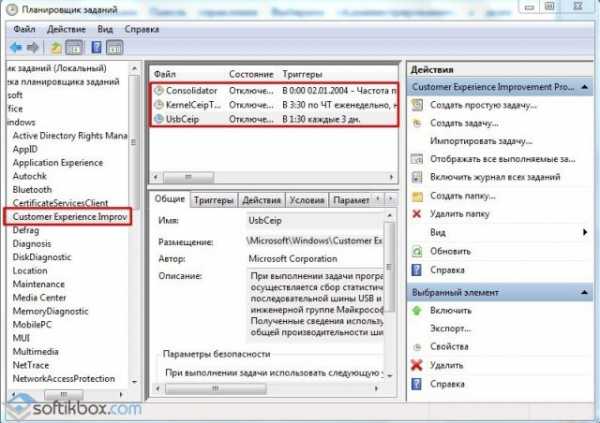The height and width of the screenshot is (423, 600).
Task: Sort tasks by Файл column header
Action: pos(165,74)
